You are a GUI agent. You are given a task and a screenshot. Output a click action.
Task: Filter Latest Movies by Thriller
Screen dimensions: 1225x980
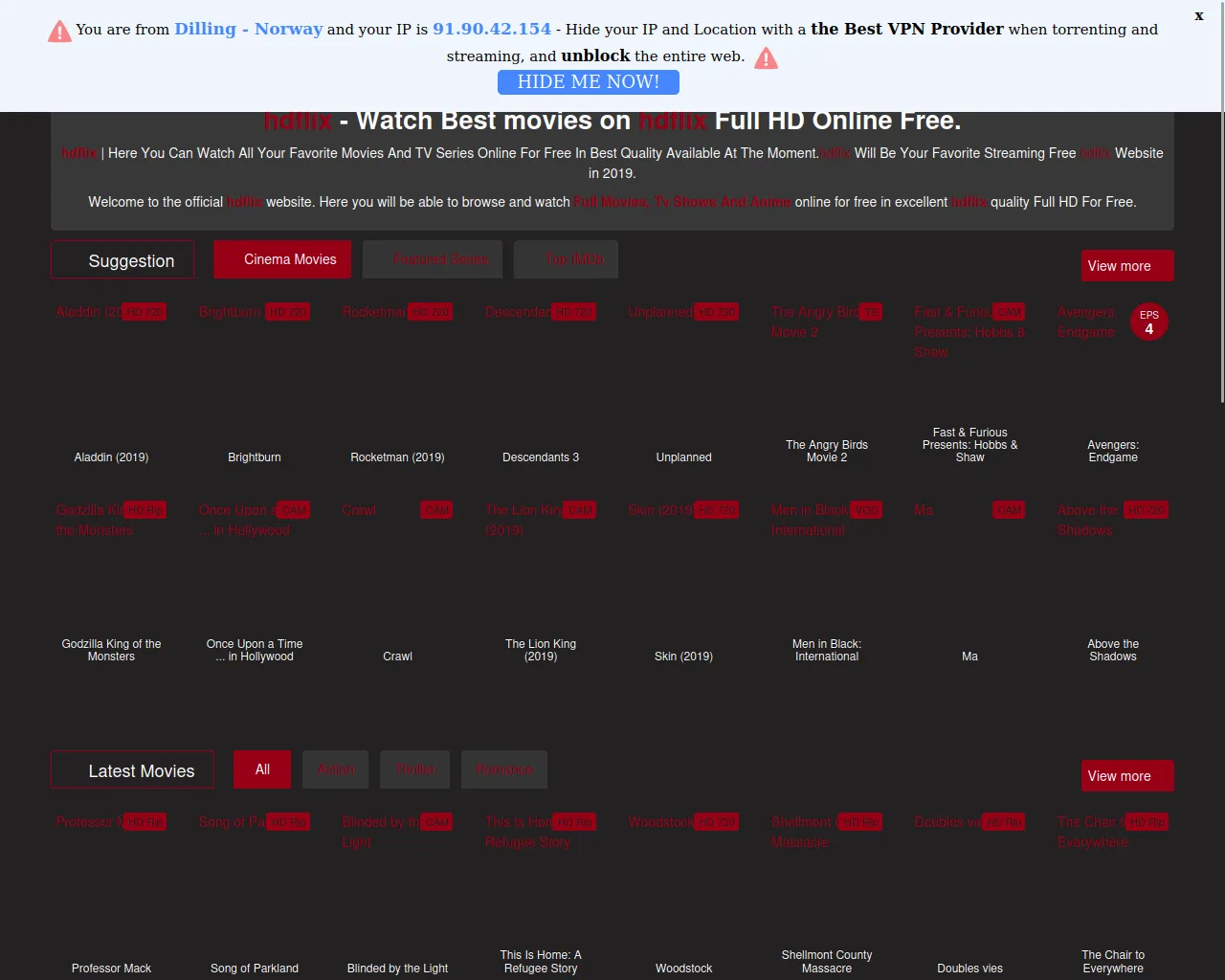415,769
